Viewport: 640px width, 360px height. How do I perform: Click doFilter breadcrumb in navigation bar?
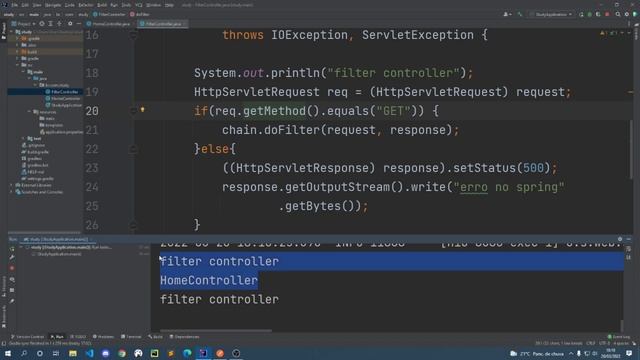[140, 14]
